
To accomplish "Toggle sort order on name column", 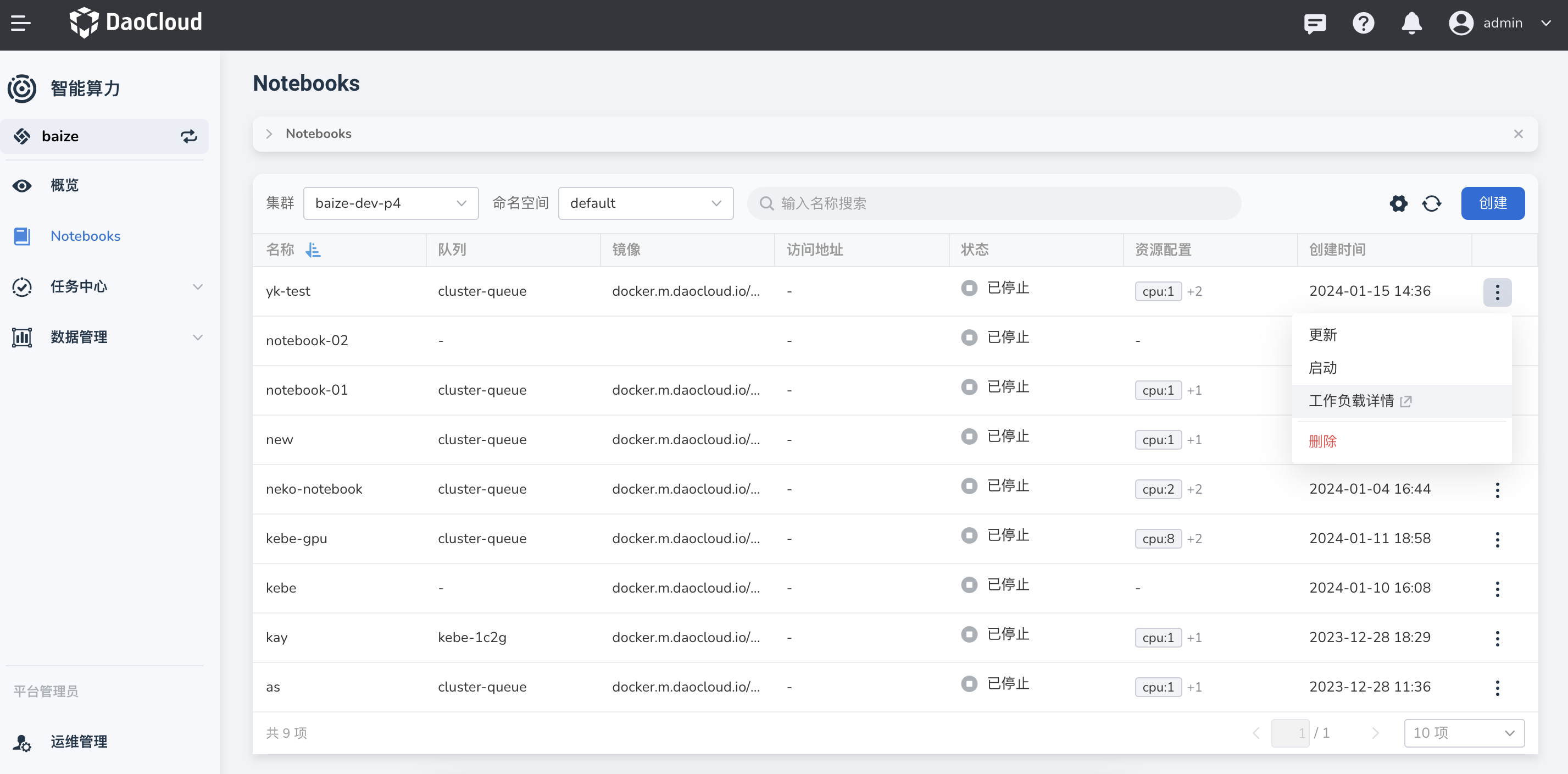I will pyautogui.click(x=313, y=250).
